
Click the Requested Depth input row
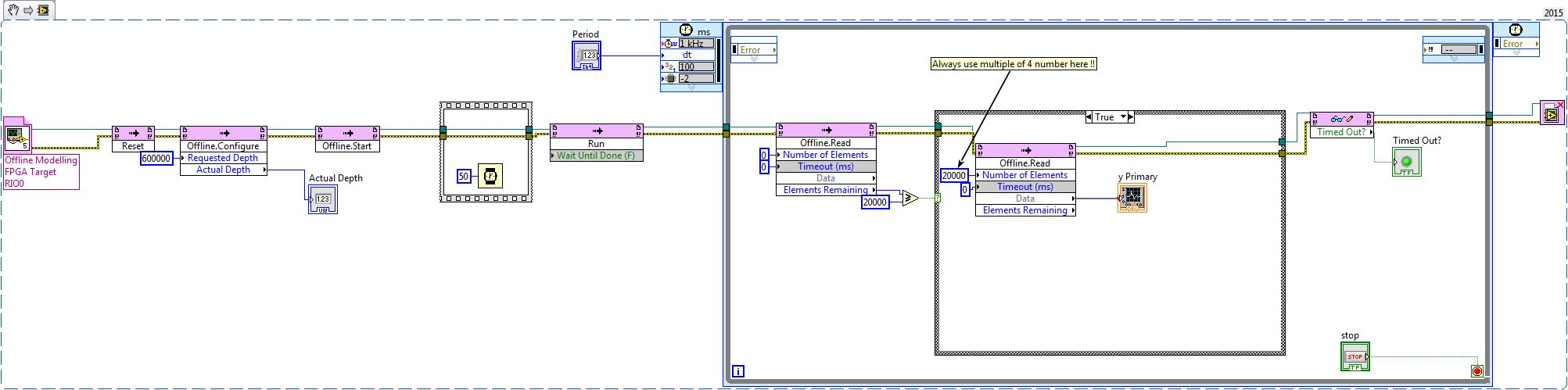click(224, 158)
